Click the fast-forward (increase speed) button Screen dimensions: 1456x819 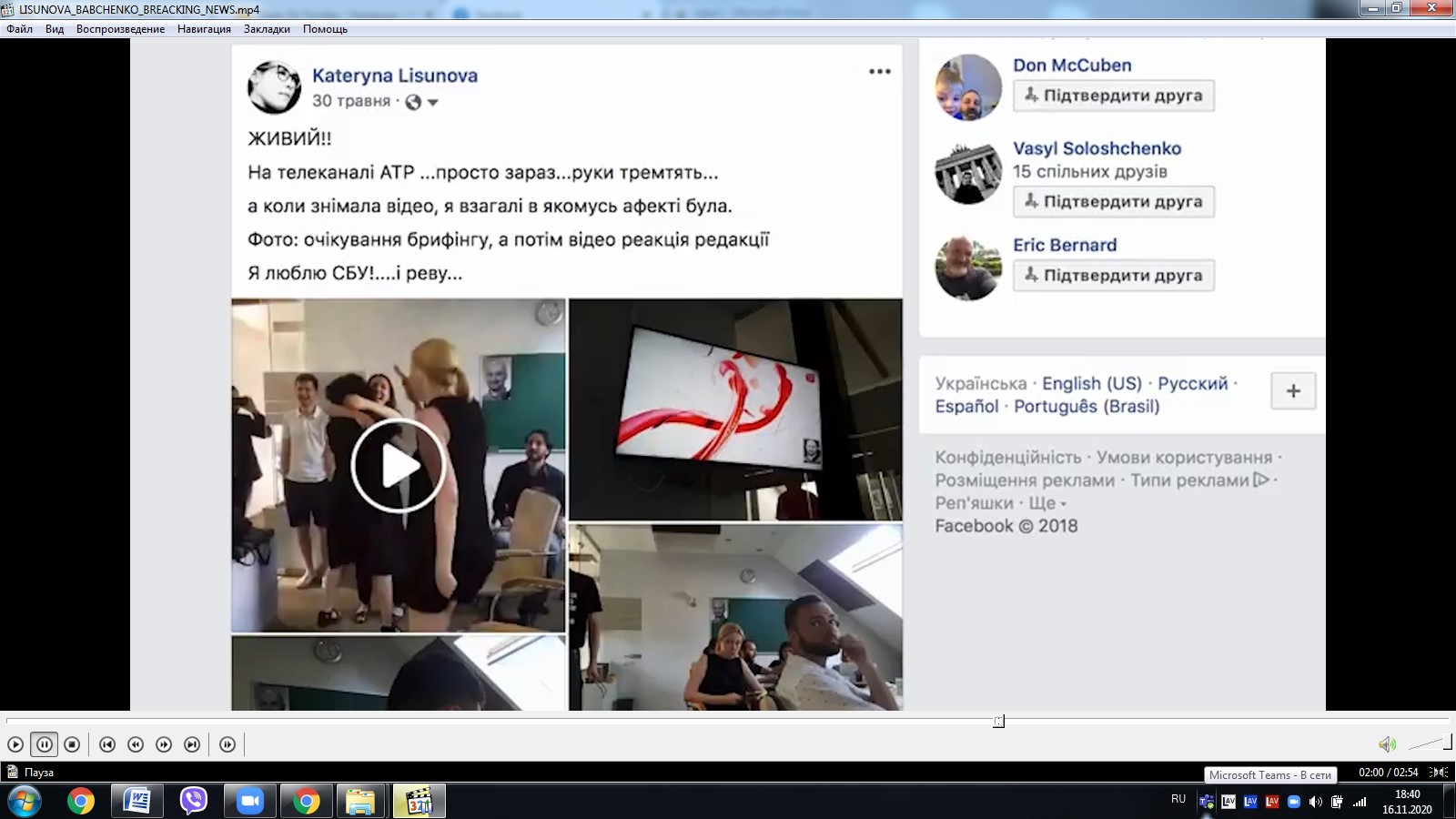(x=164, y=744)
